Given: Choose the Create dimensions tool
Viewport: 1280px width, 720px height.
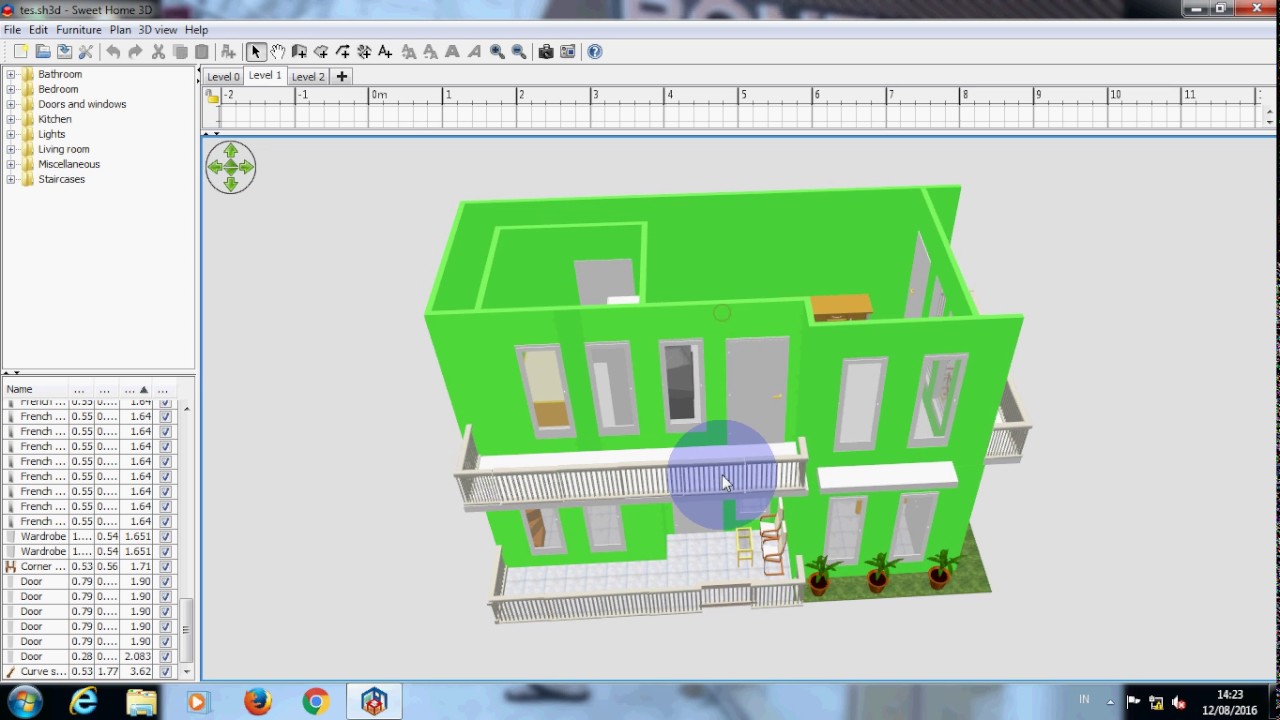Looking at the screenshot, I should click(364, 52).
